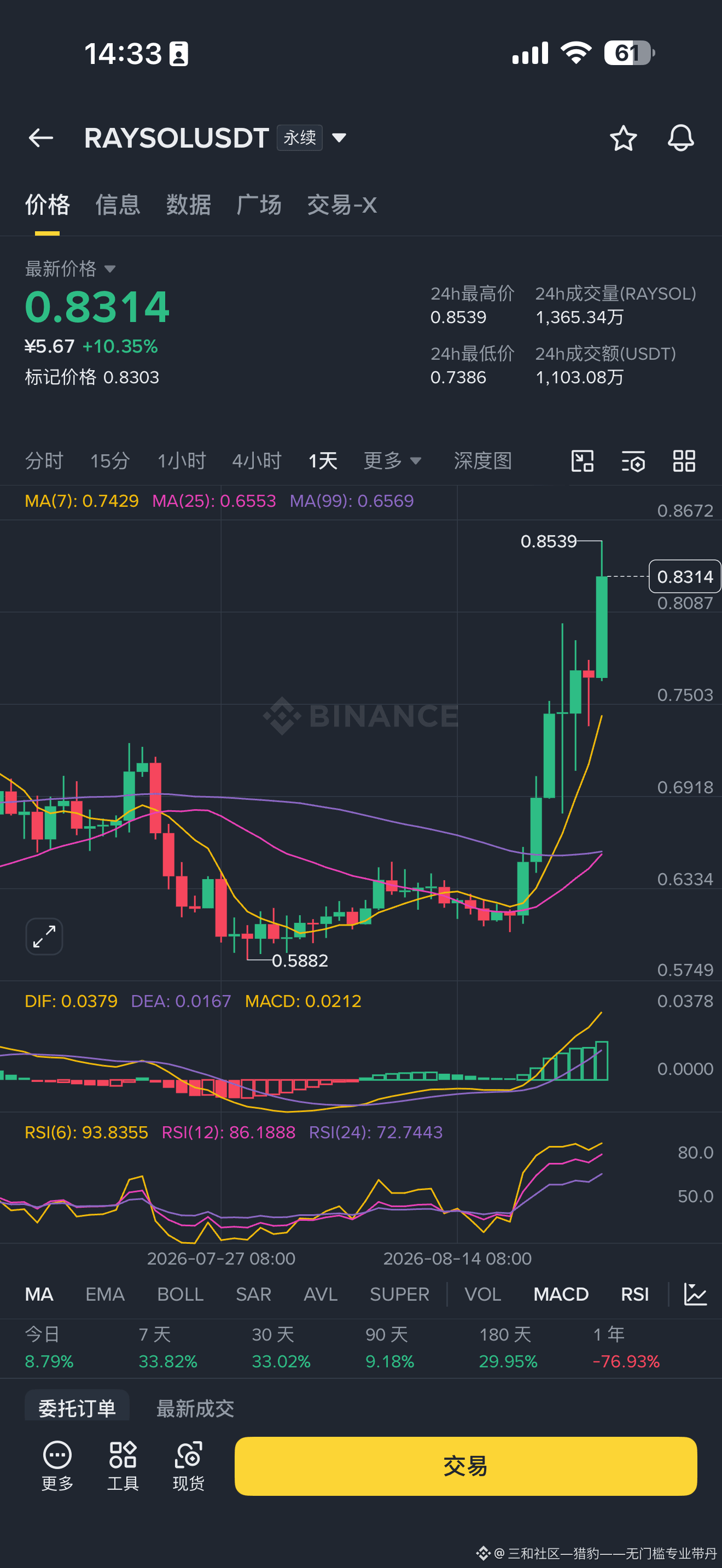This screenshot has height=1568, width=722.
Task: Open the 数据 tab
Action: (189, 205)
